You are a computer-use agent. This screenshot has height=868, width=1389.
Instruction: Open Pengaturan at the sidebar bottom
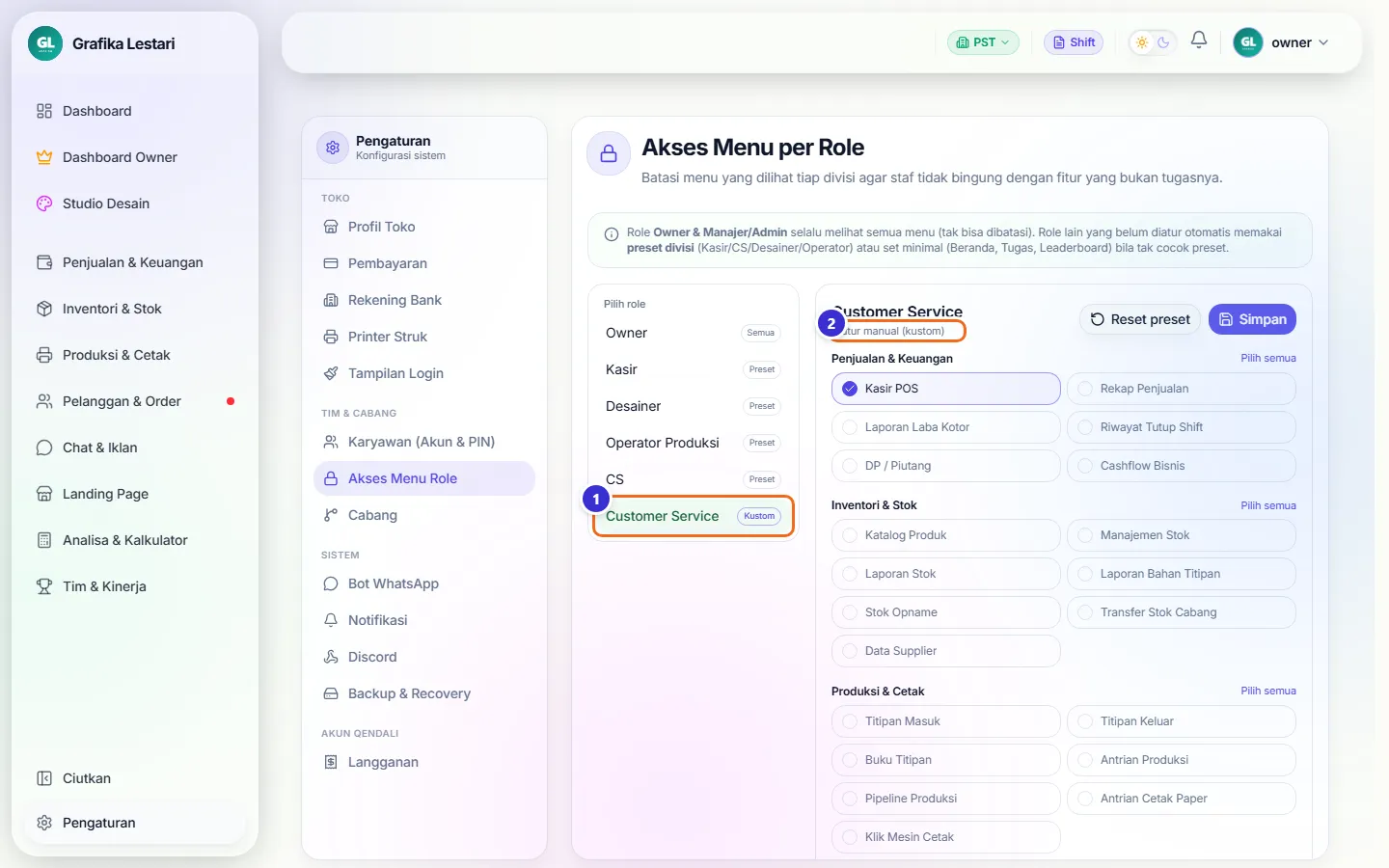click(x=135, y=823)
